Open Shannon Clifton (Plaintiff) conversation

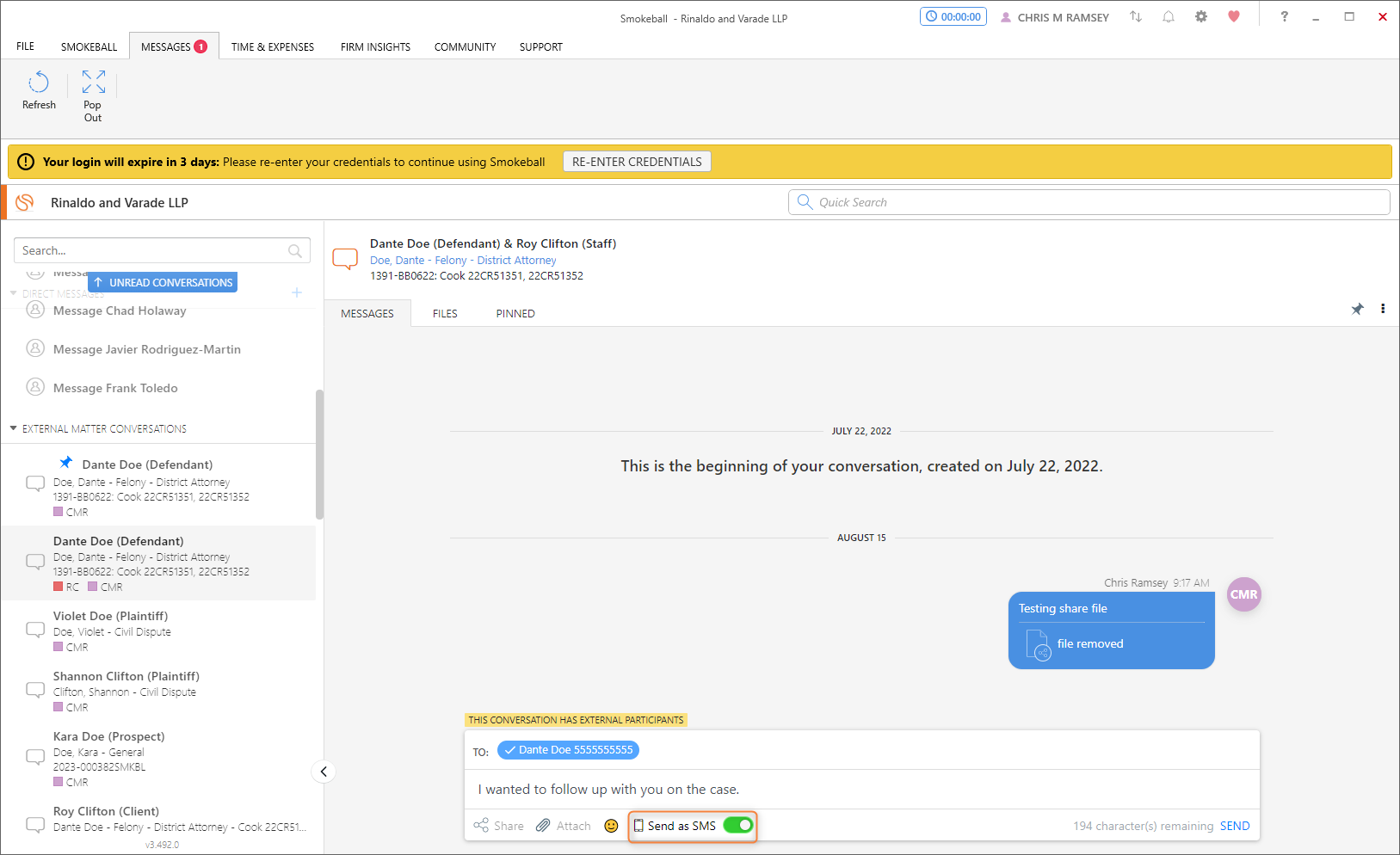[158, 691]
